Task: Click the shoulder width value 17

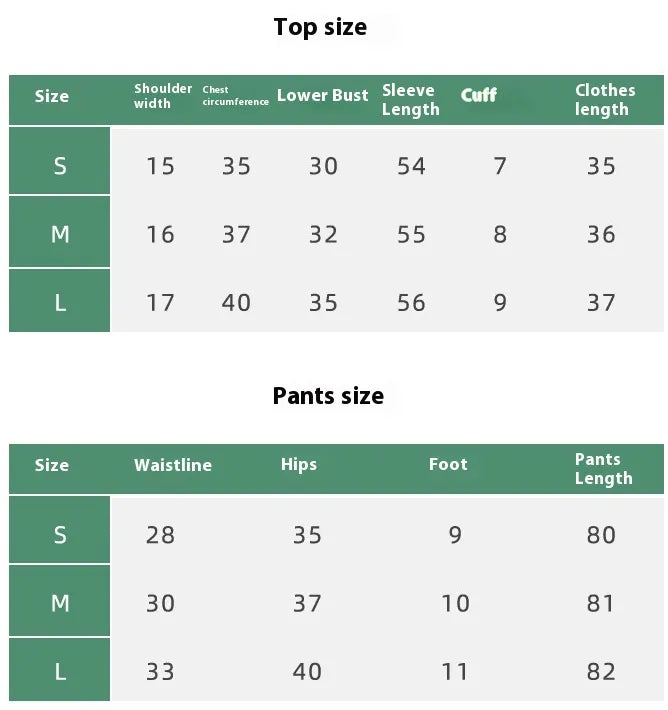Action: pos(160,303)
